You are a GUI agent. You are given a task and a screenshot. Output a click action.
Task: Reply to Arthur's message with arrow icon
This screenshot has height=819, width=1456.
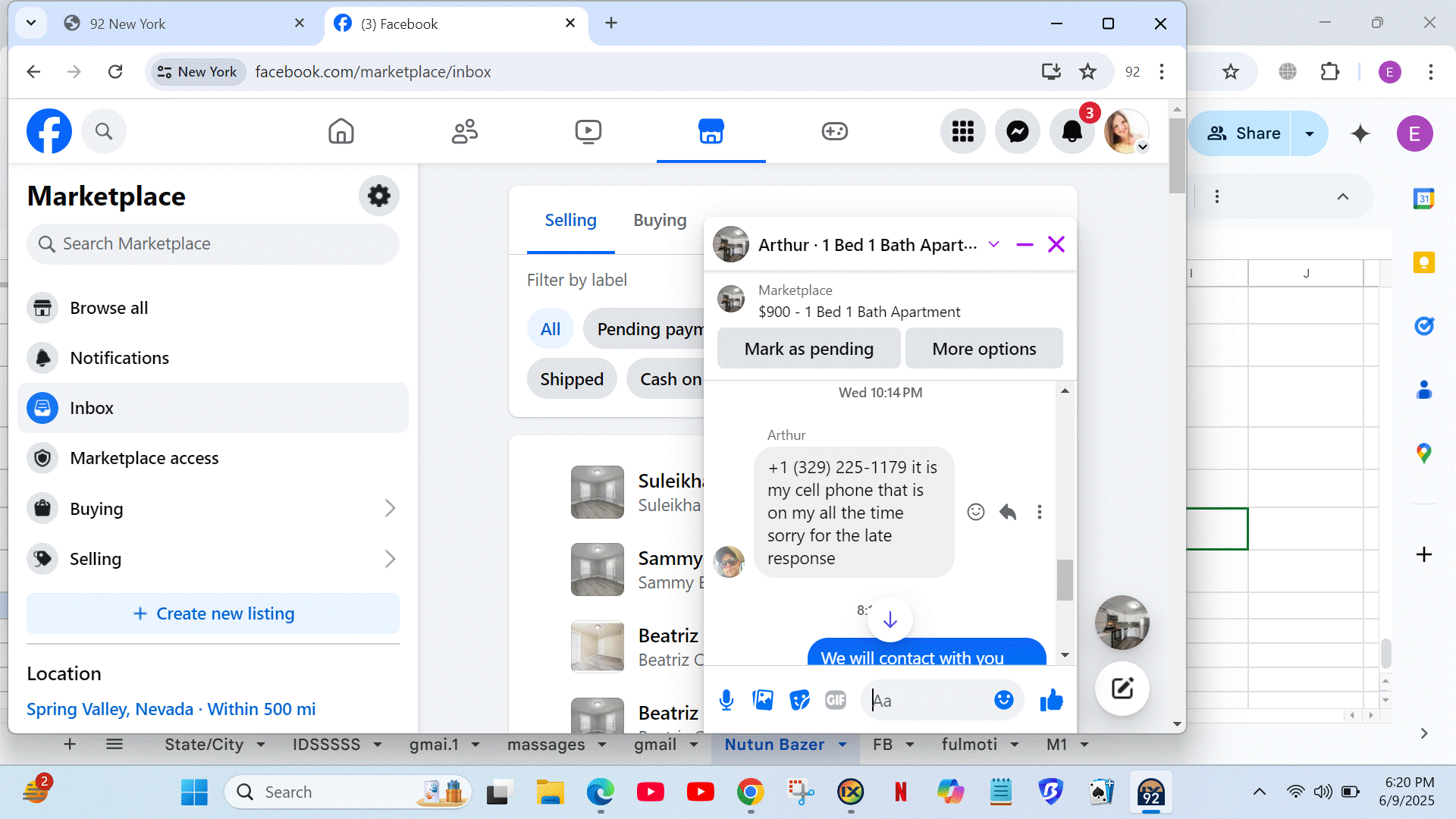1008,513
